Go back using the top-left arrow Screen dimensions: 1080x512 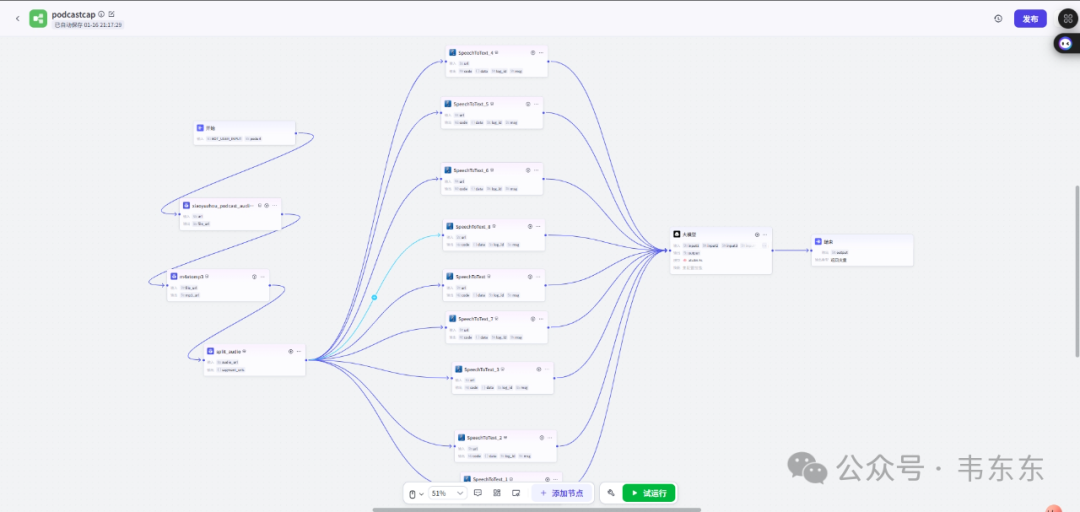17,19
